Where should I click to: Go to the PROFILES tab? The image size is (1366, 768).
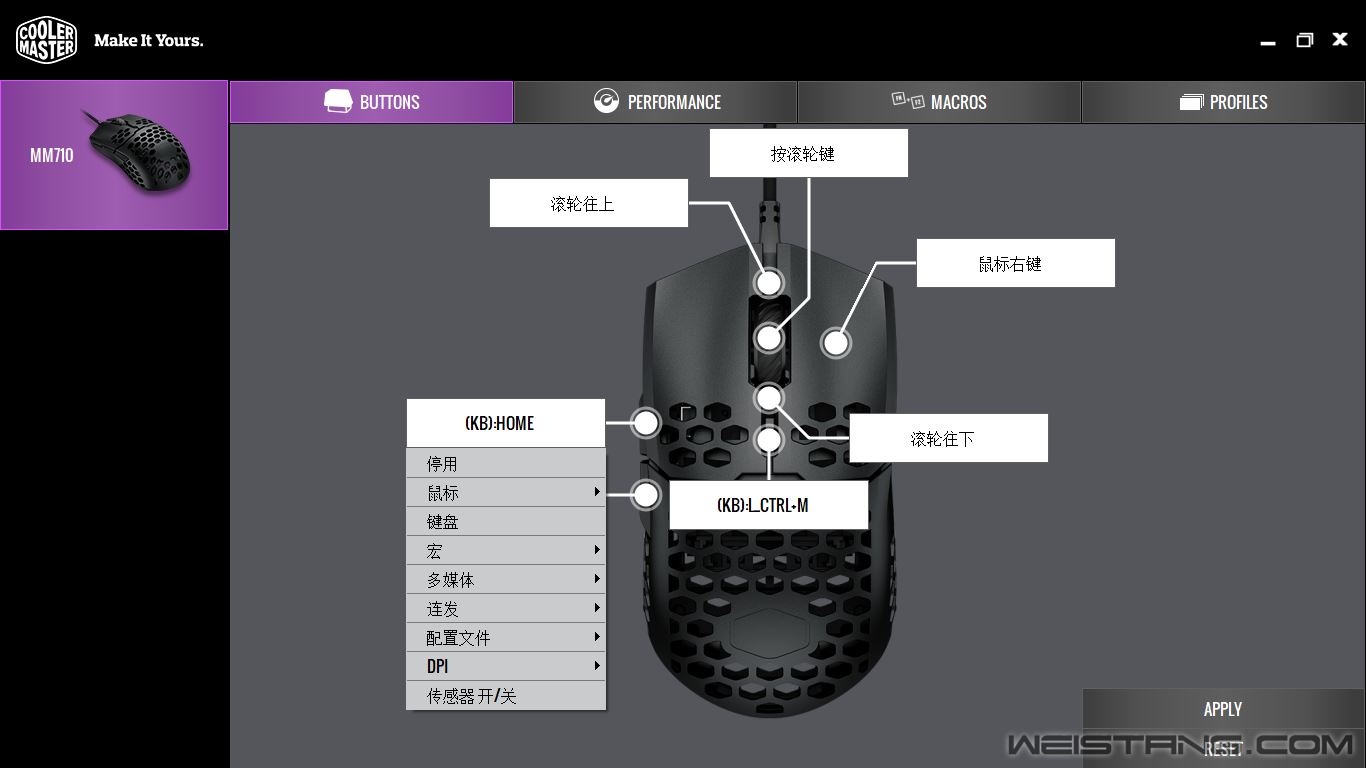[x=1223, y=102]
